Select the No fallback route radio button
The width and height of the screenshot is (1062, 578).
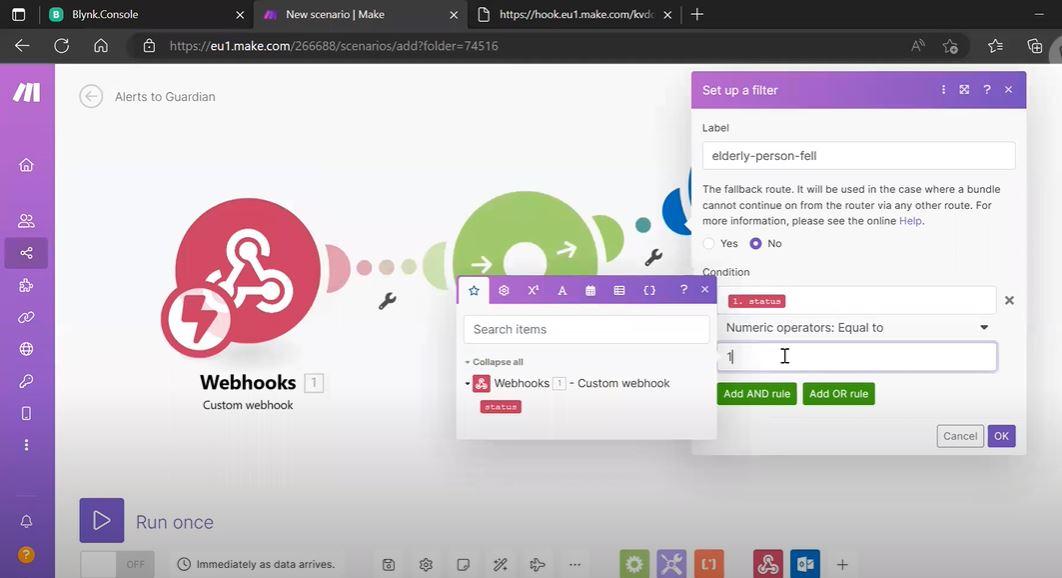tap(755, 243)
